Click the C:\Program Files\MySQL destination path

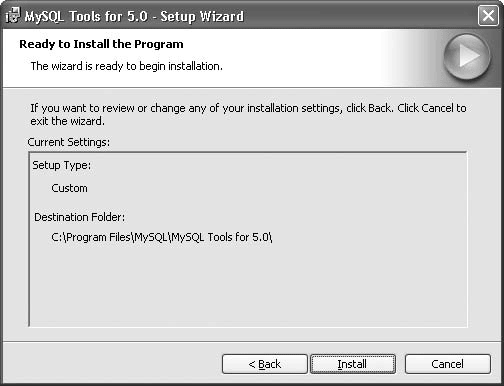click(162, 237)
